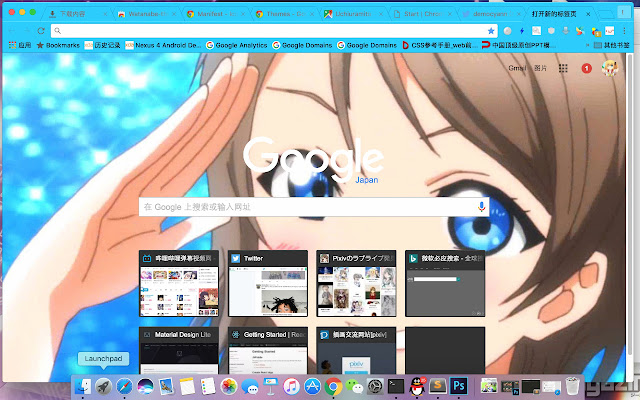Image resolution: width=640 pixels, height=400 pixels.
Task: Open the Nexus 4 Android bookmark
Action: coord(163,45)
